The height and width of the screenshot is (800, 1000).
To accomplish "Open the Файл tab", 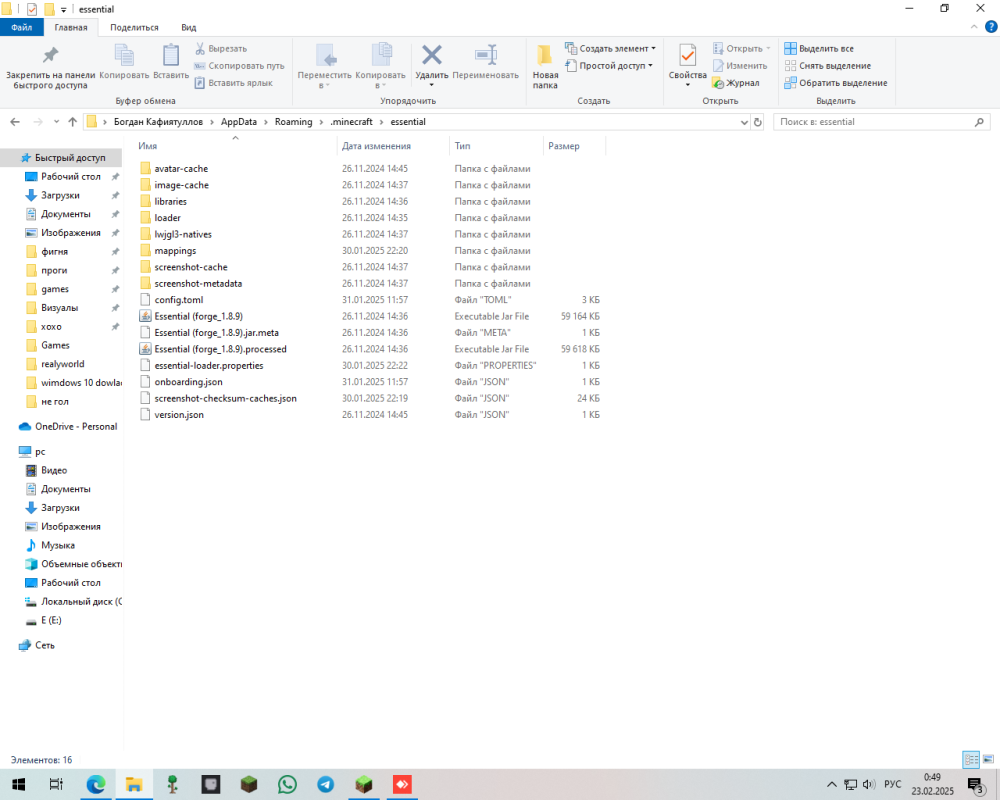I will [22, 27].
